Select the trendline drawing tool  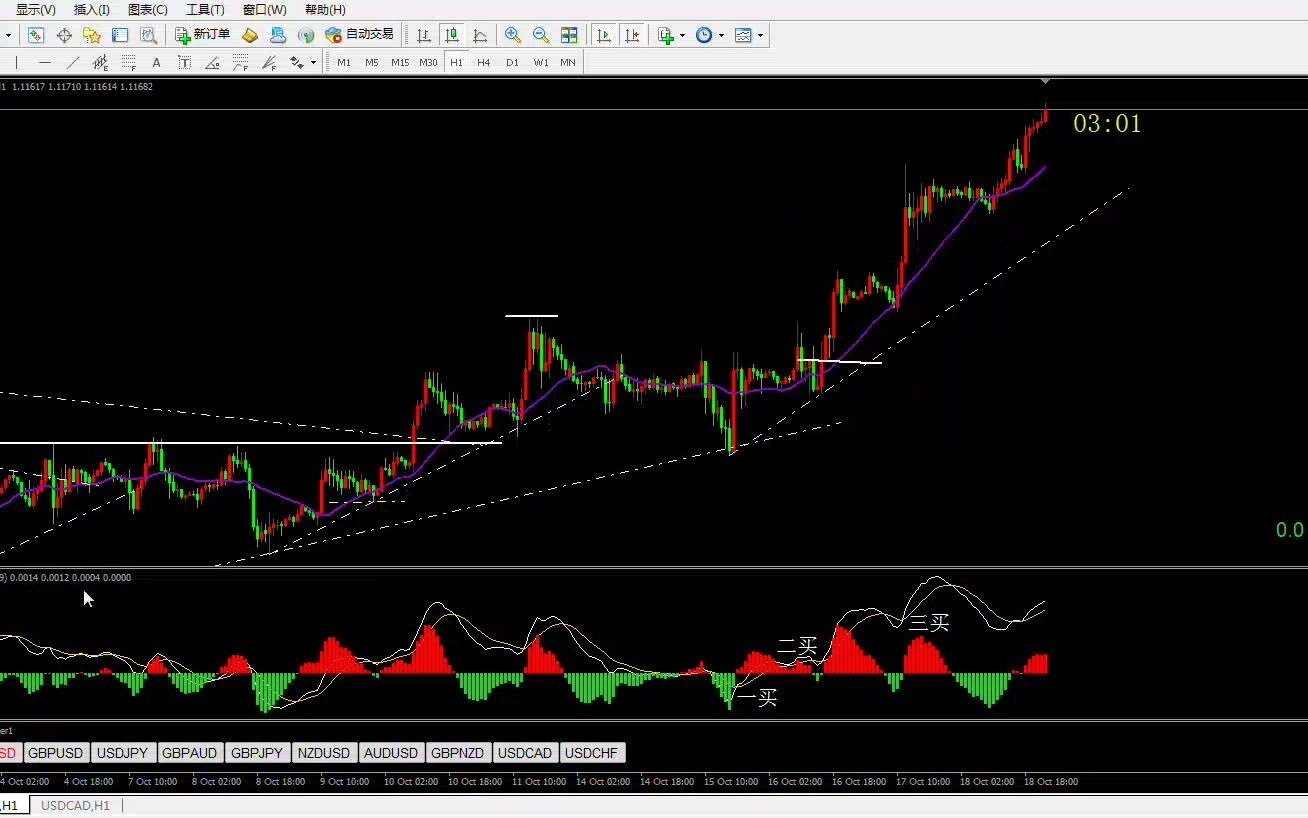[73, 63]
